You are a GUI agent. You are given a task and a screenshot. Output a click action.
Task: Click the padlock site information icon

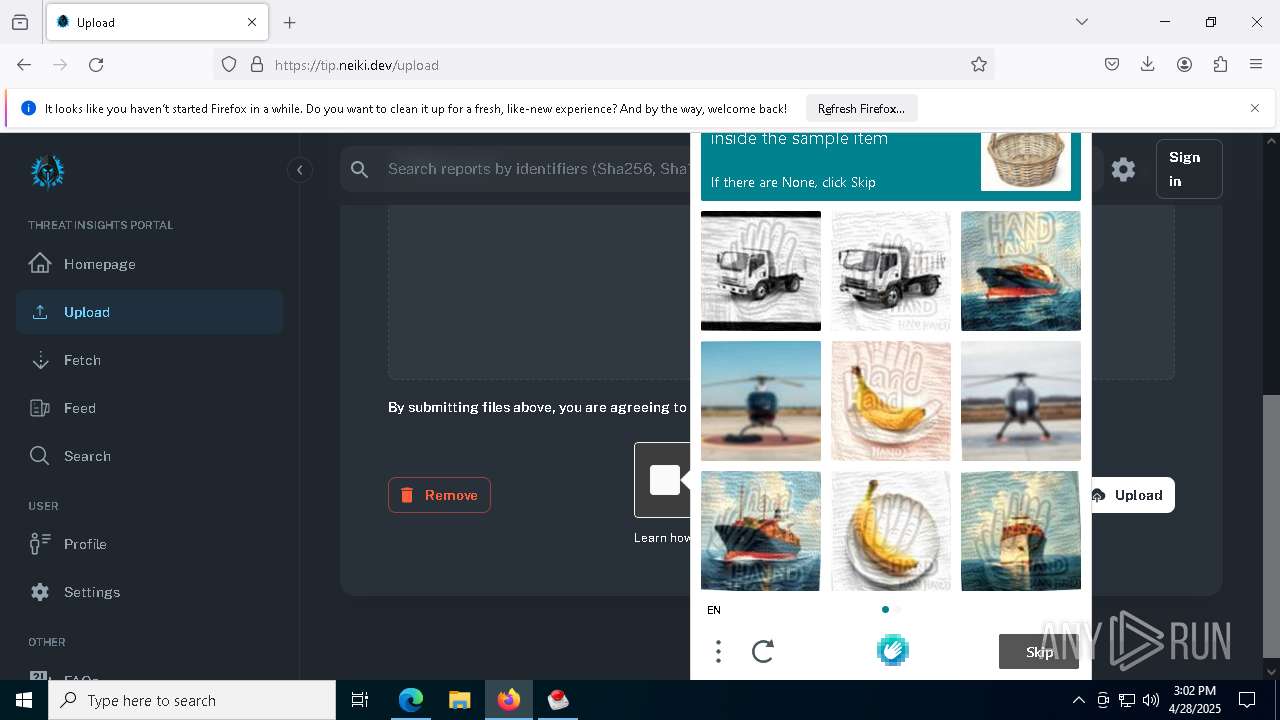[x=257, y=64]
